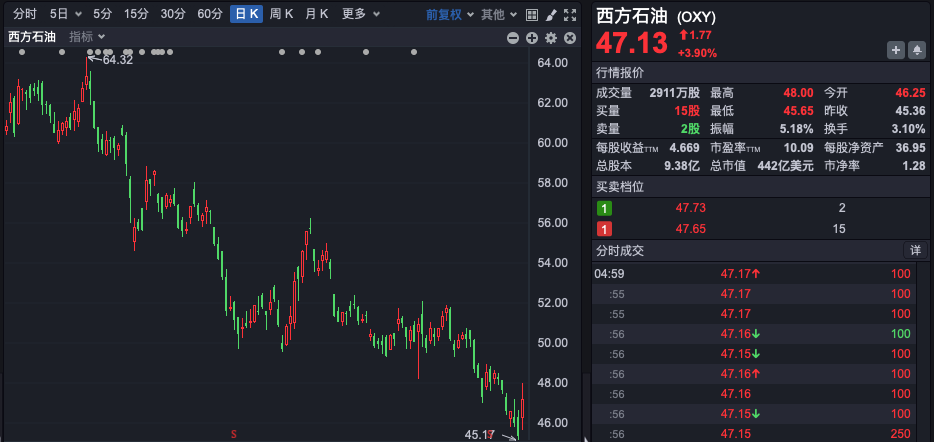The image size is (934, 442).
Task: Open the 更多 periods dropdown
Action: [x=360, y=14]
